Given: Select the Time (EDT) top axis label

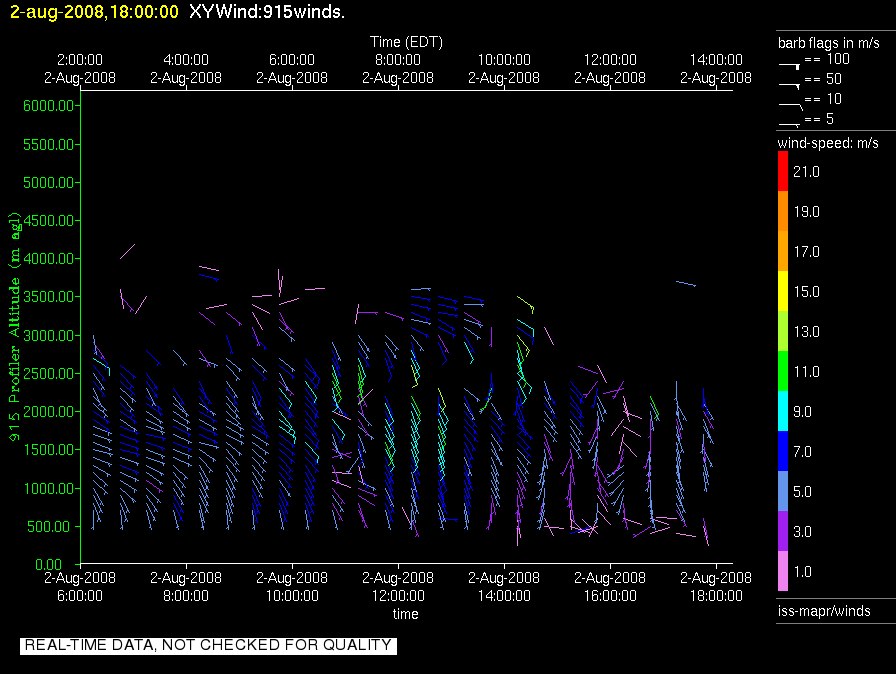Looking at the screenshot, I should (x=406, y=42).
